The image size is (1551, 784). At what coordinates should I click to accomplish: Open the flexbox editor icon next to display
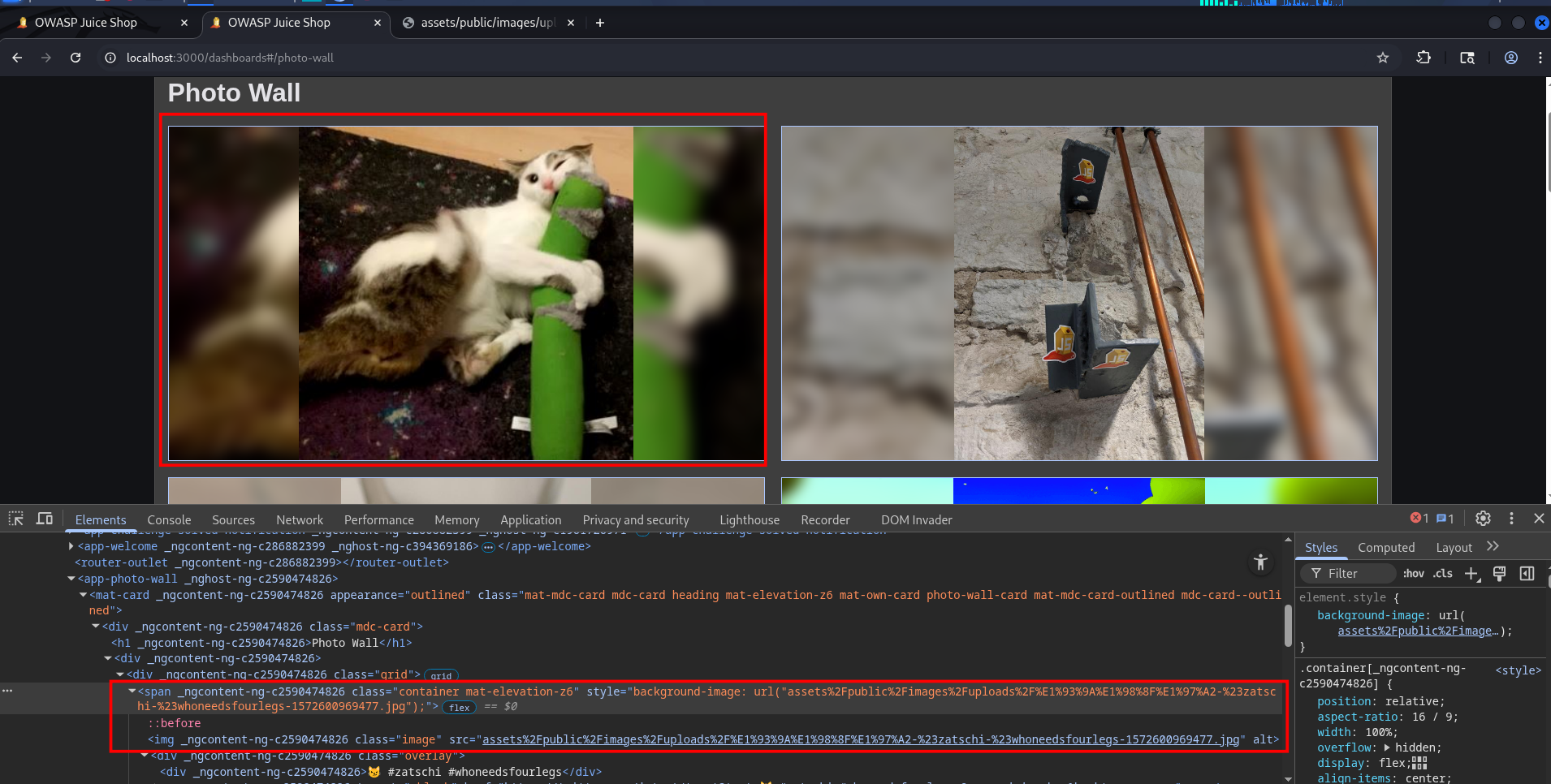[1419, 763]
